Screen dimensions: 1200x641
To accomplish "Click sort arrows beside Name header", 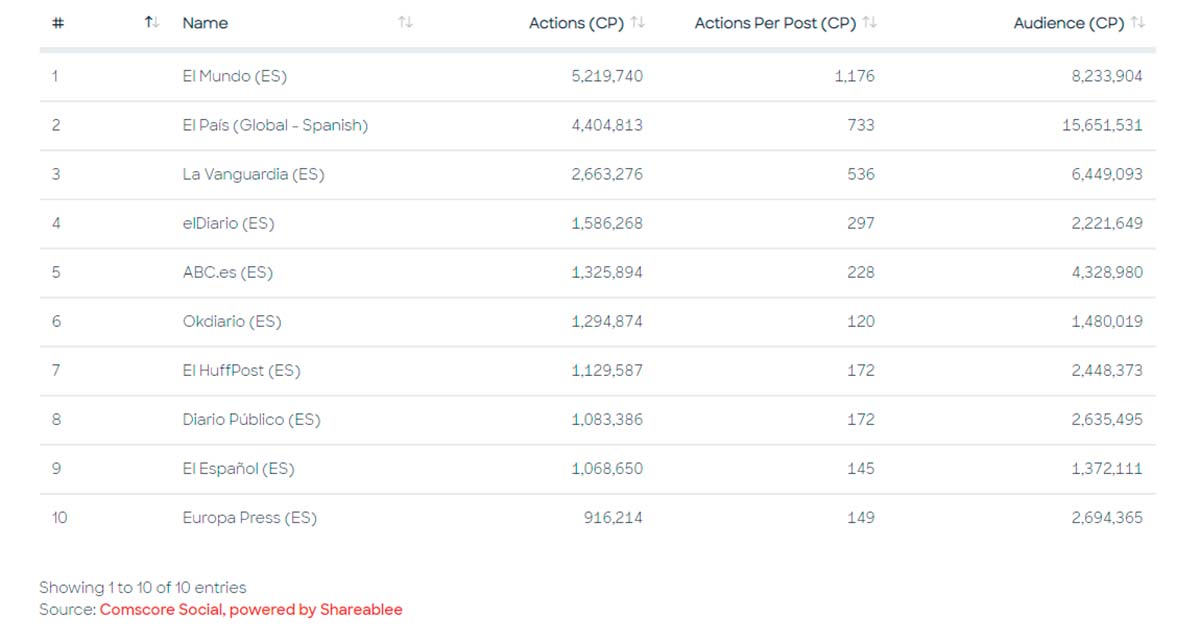I will tap(405, 22).
